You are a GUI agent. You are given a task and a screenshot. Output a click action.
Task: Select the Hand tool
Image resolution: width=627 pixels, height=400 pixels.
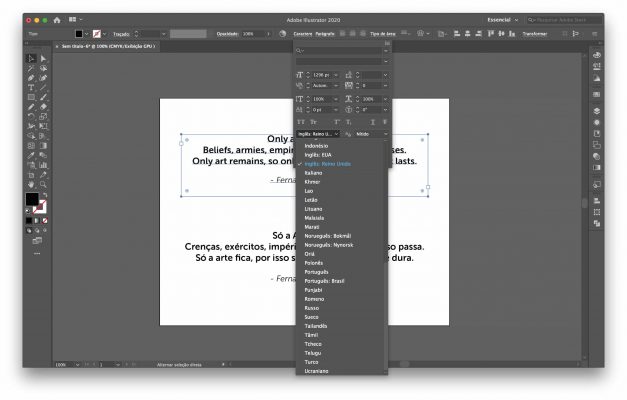tap(31, 184)
